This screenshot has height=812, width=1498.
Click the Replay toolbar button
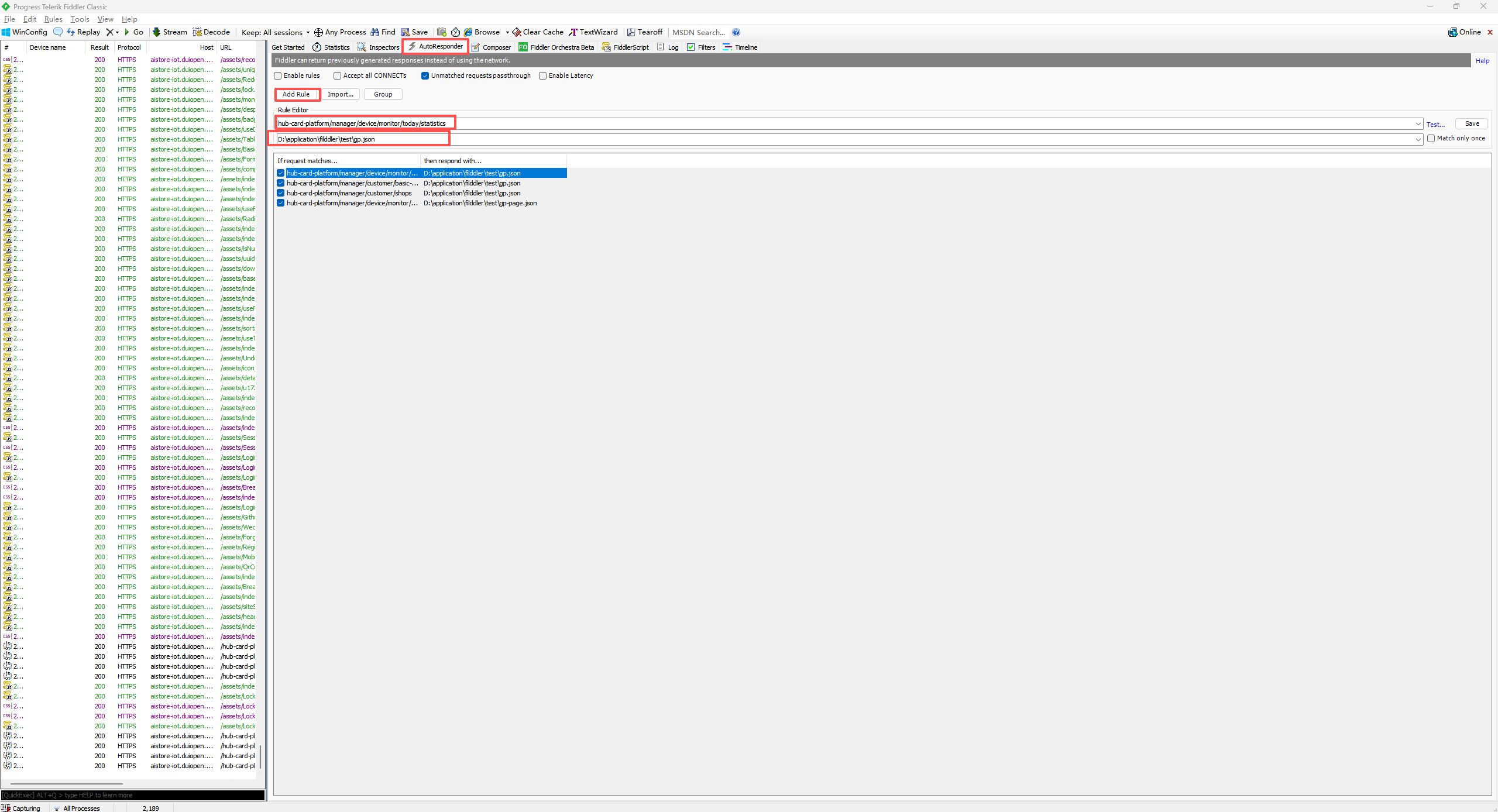(84, 32)
